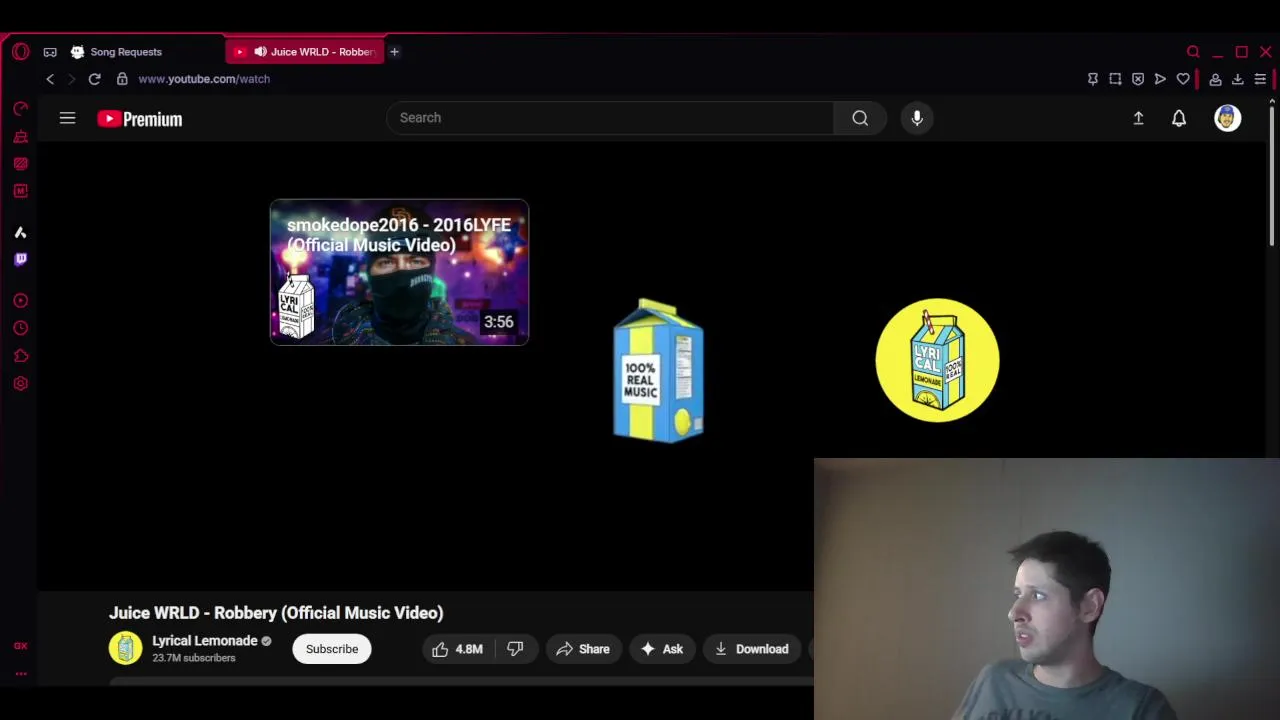Open a new browser tab
The height and width of the screenshot is (720, 1280).
coord(394,52)
